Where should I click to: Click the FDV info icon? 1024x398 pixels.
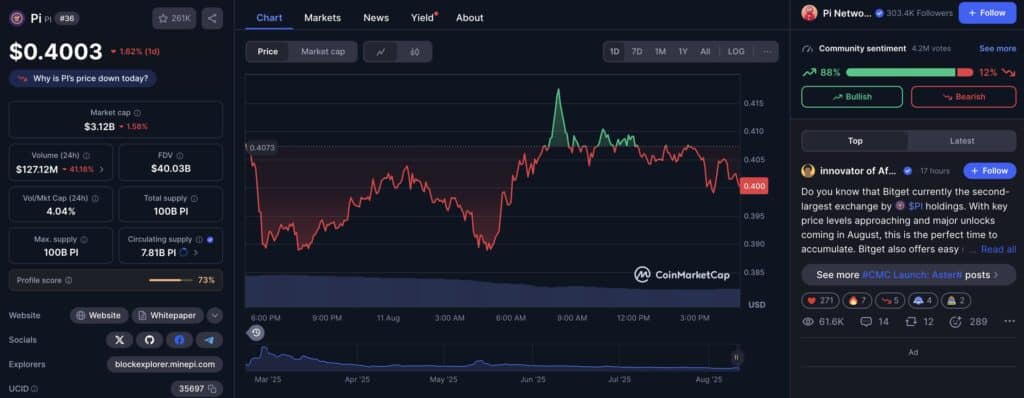[180, 156]
